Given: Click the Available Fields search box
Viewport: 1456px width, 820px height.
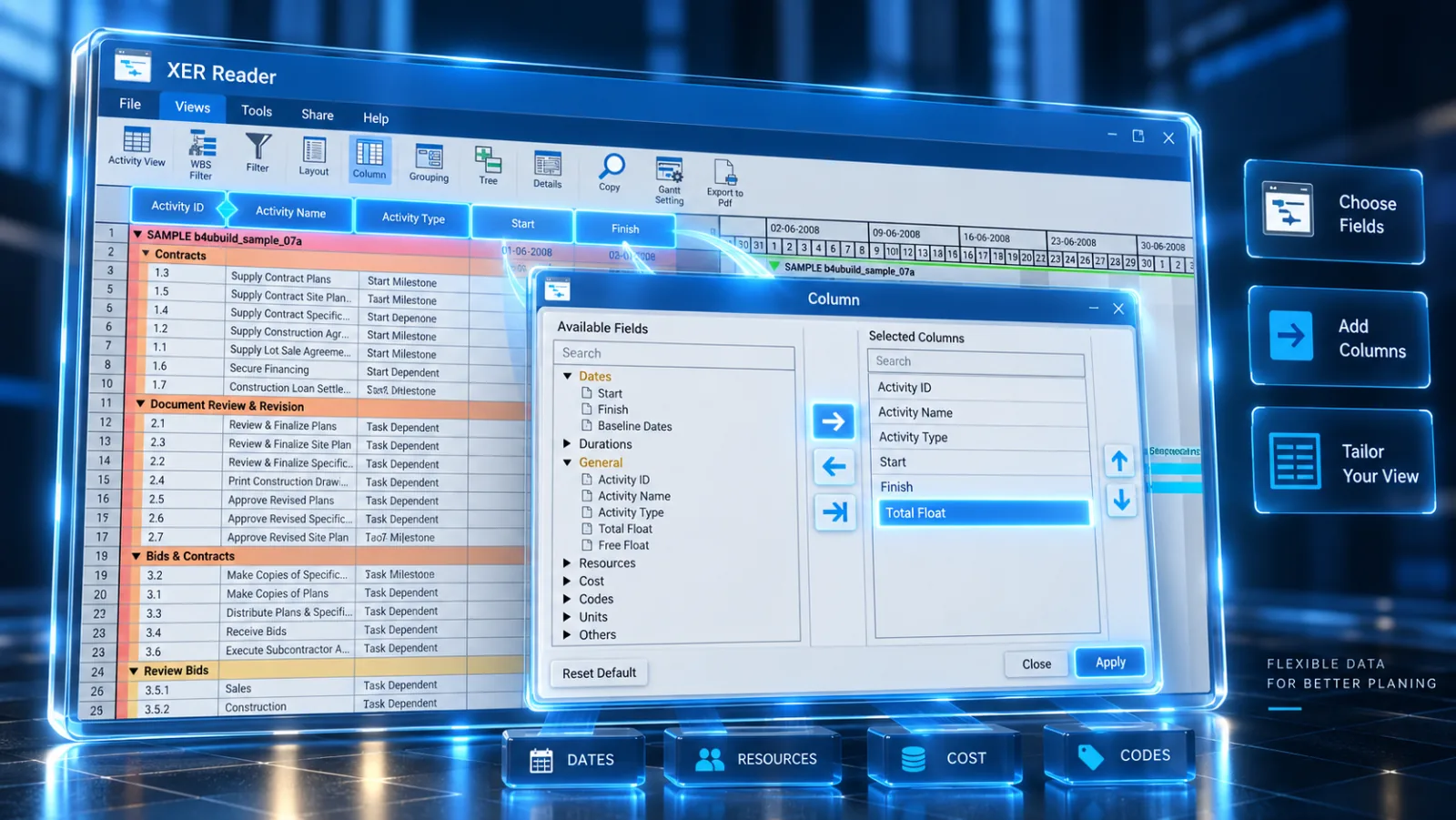Looking at the screenshot, I should [674, 353].
